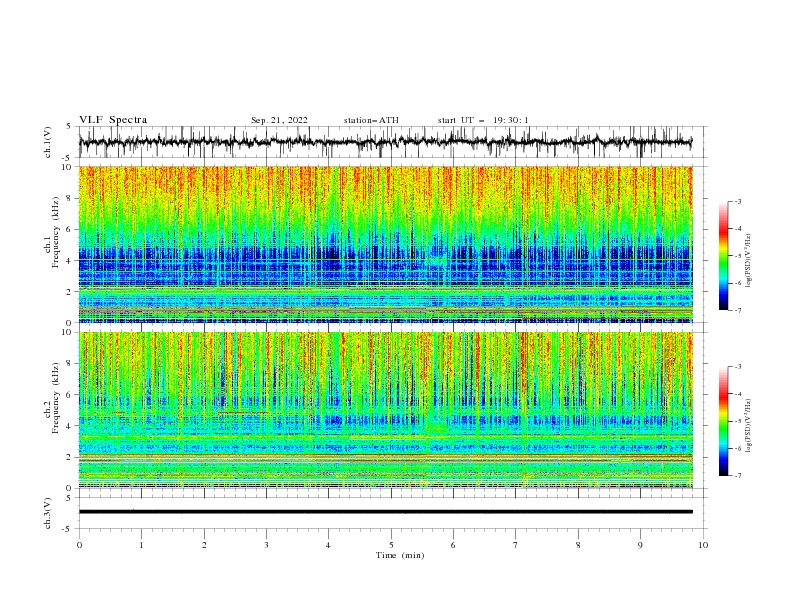Click the "ch.1(V)" axis label
Viewport: 792px width, 612px height.
tap(48, 142)
